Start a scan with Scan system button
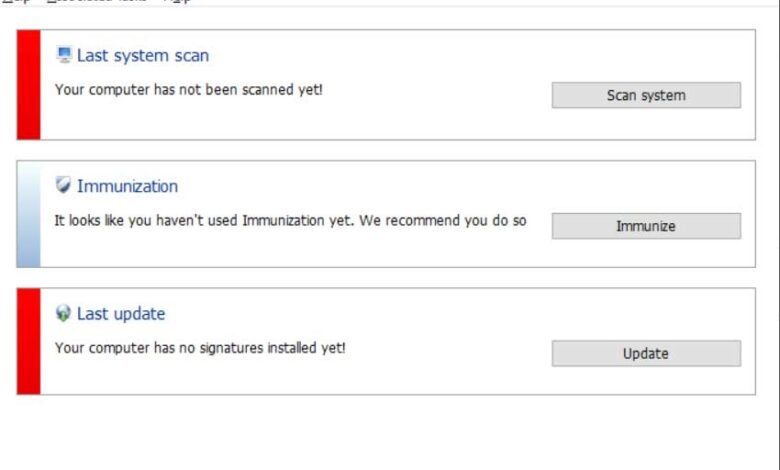This screenshot has width=780, height=470. (x=646, y=96)
